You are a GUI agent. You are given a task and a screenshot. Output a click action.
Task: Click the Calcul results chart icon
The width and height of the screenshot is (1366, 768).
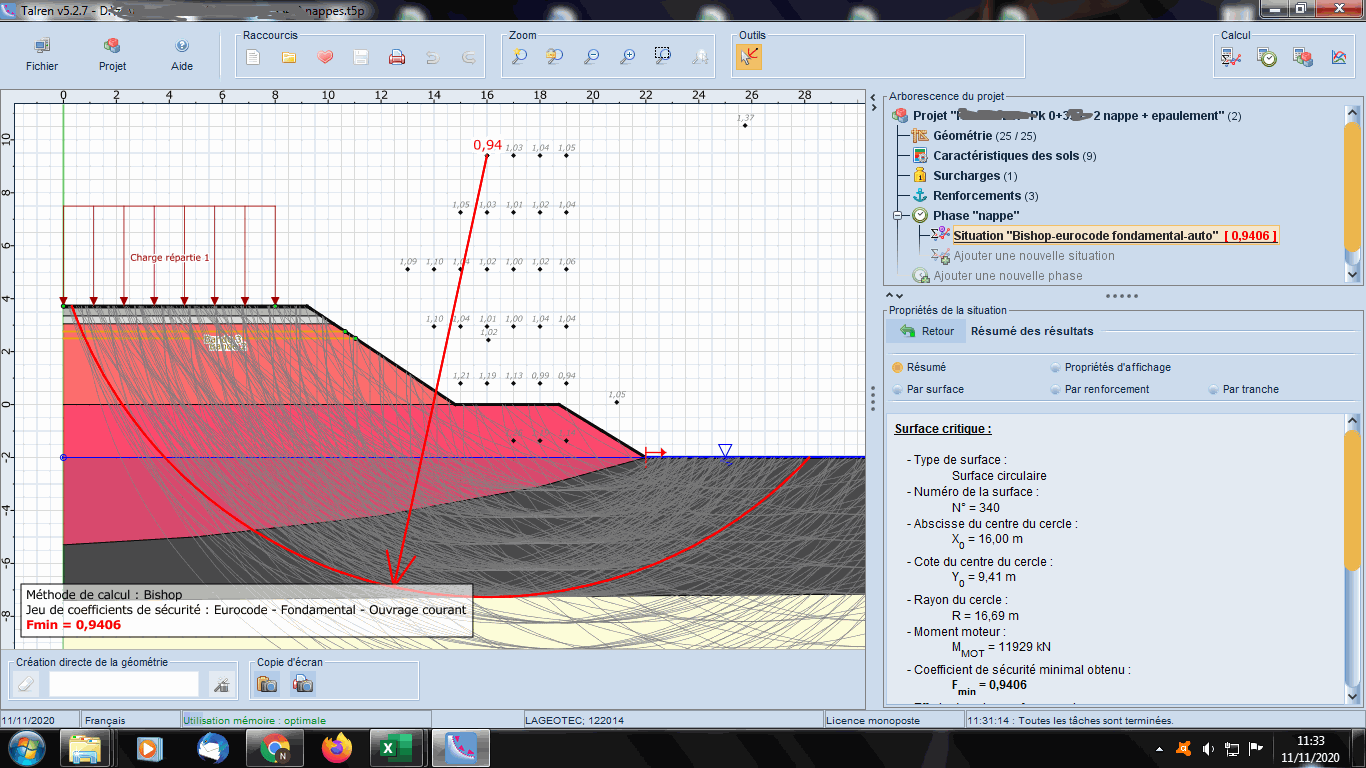(1339, 57)
